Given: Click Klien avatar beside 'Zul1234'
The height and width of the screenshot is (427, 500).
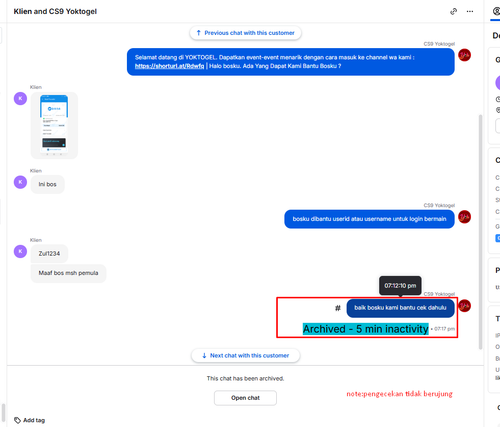Looking at the screenshot, I should pyautogui.click(x=20, y=251).
